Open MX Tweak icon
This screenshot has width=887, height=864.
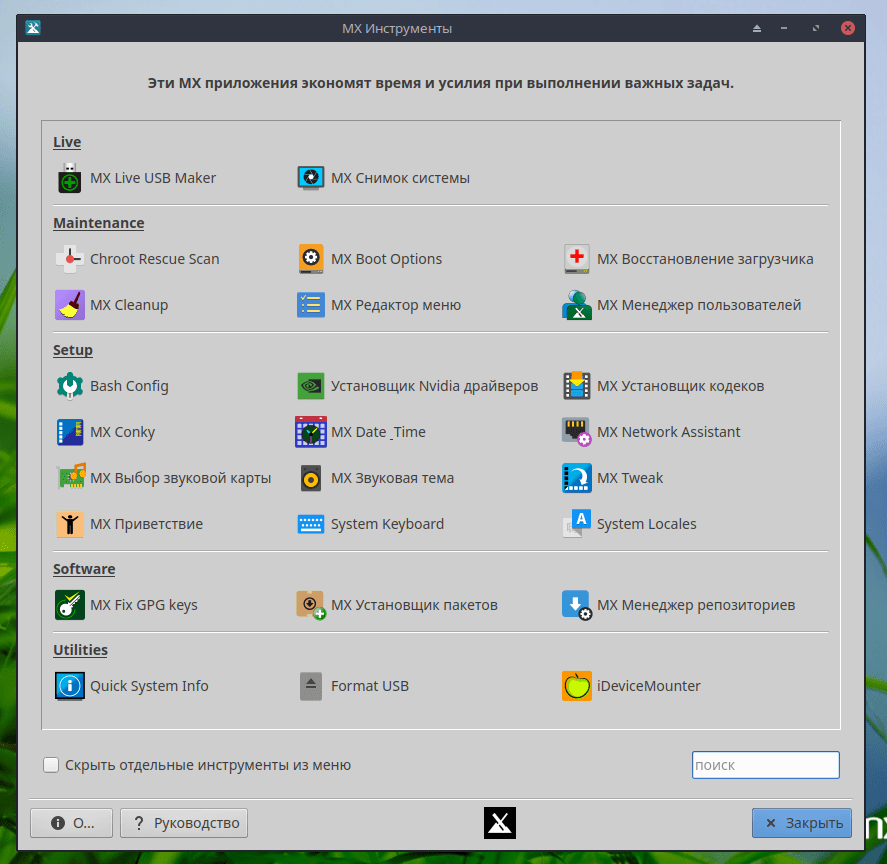click(x=577, y=478)
